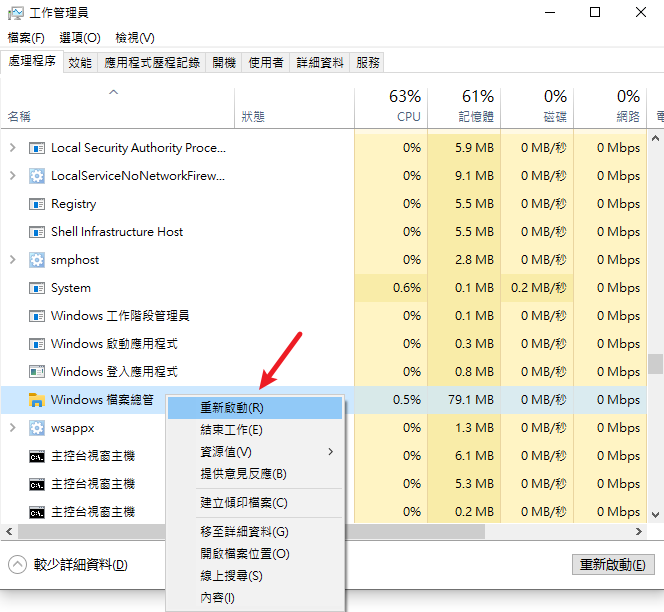Click the console icon of the 5.3 MB 主控台視窗主機

[x=37, y=485]
